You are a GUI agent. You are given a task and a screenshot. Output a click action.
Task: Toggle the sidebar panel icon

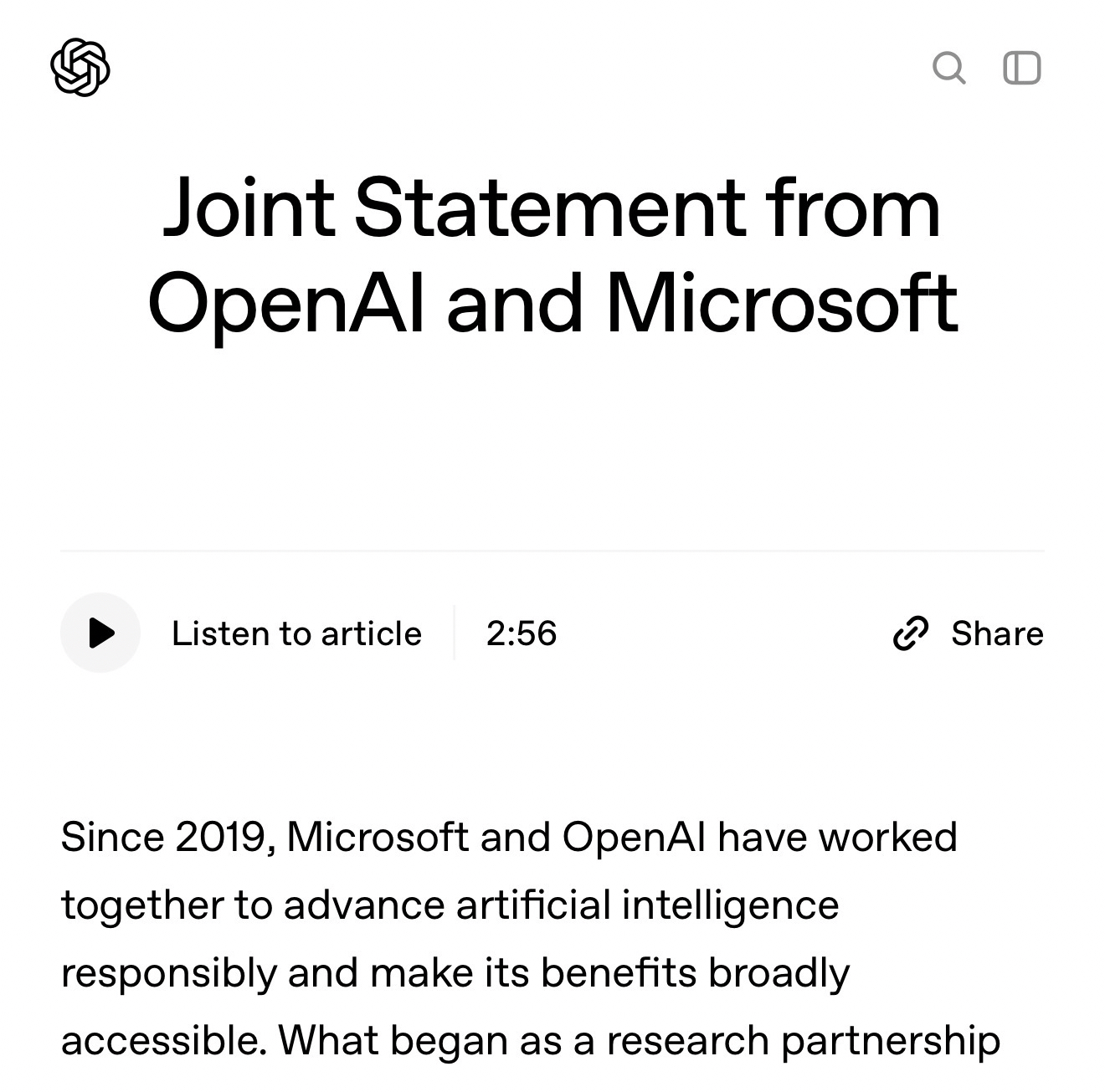[1021, 68]
